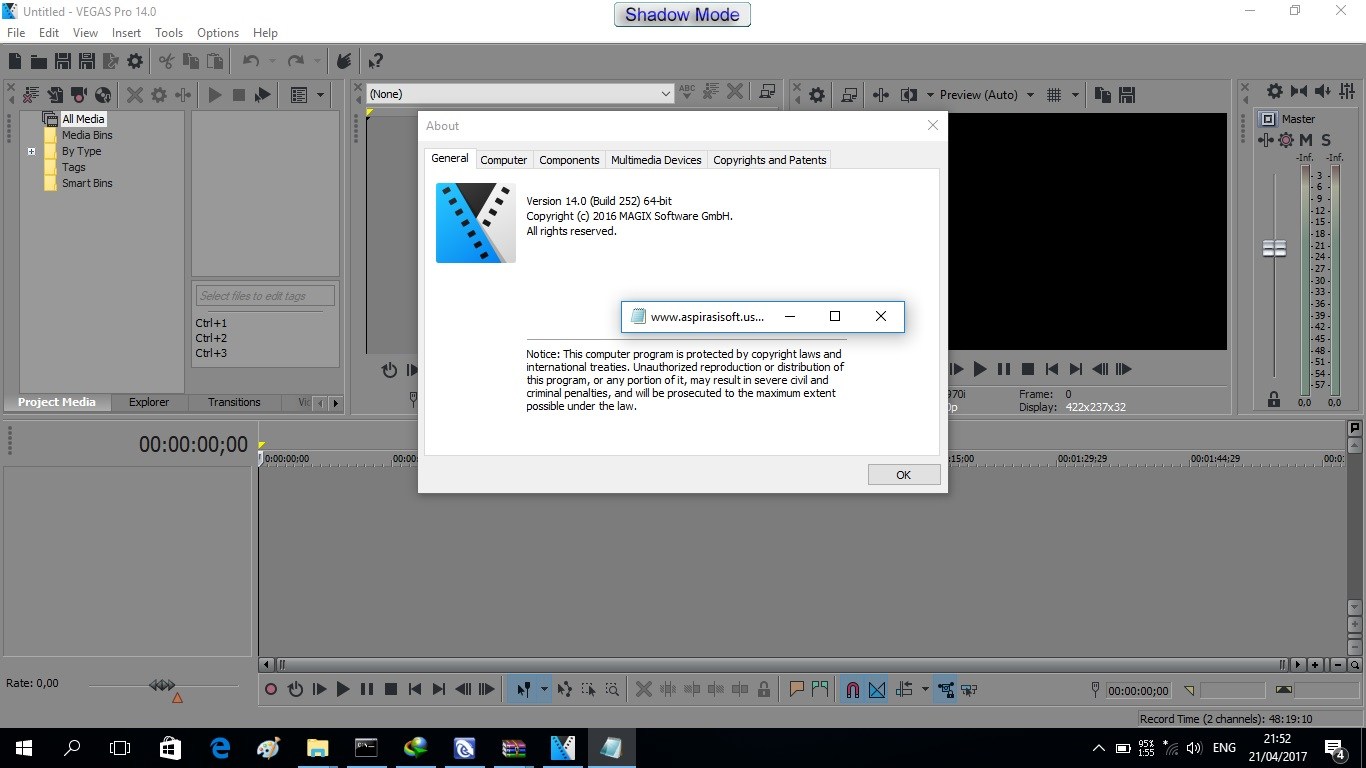Click the Rate scrub slider control
Screen dimensions: 1366x768
(x=162, y=685)
